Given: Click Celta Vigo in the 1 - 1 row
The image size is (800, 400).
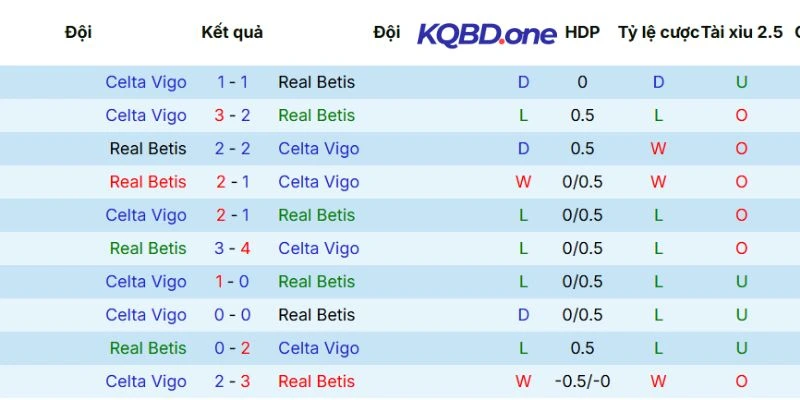Looking at the screenshot, I should 146,82.
